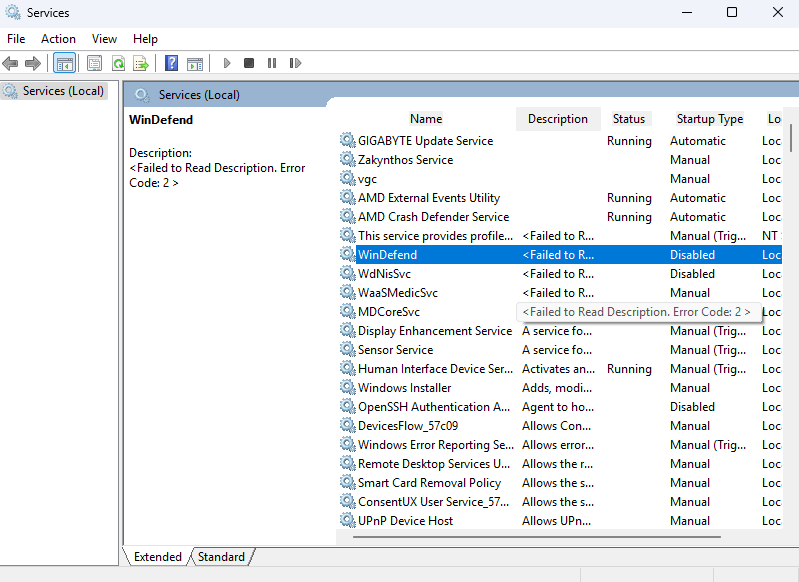Select the OpenSSH Authentication Agent name

coord(434,407)
